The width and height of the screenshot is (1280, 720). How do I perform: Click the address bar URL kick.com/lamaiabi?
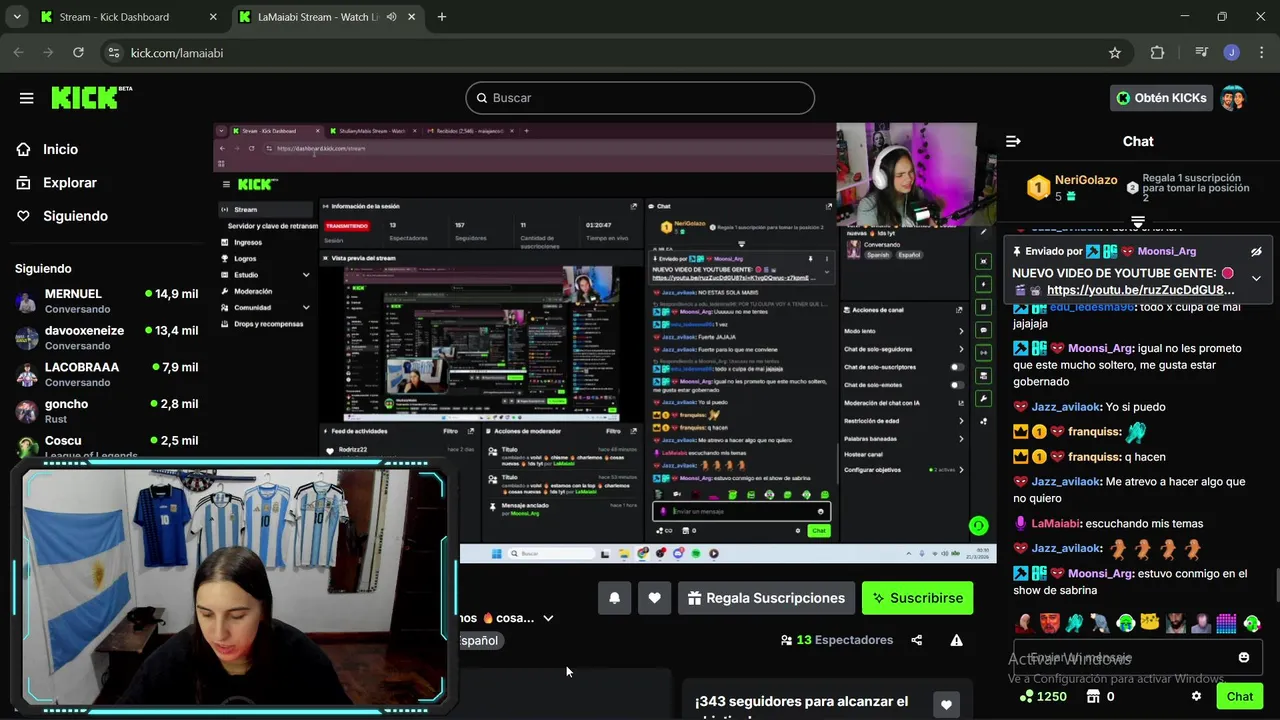pos(177,53)
